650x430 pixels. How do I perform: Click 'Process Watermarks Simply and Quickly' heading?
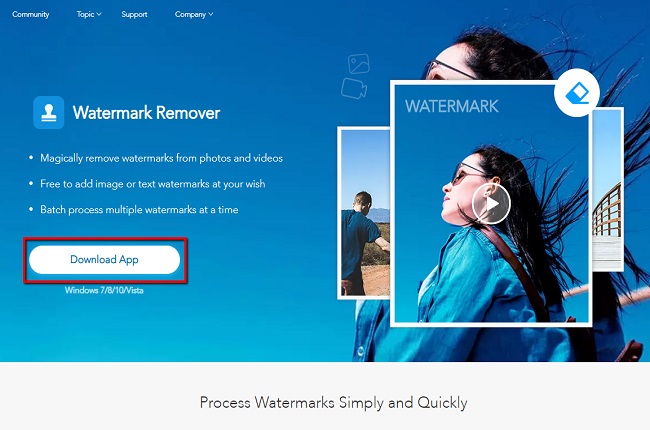334,403
